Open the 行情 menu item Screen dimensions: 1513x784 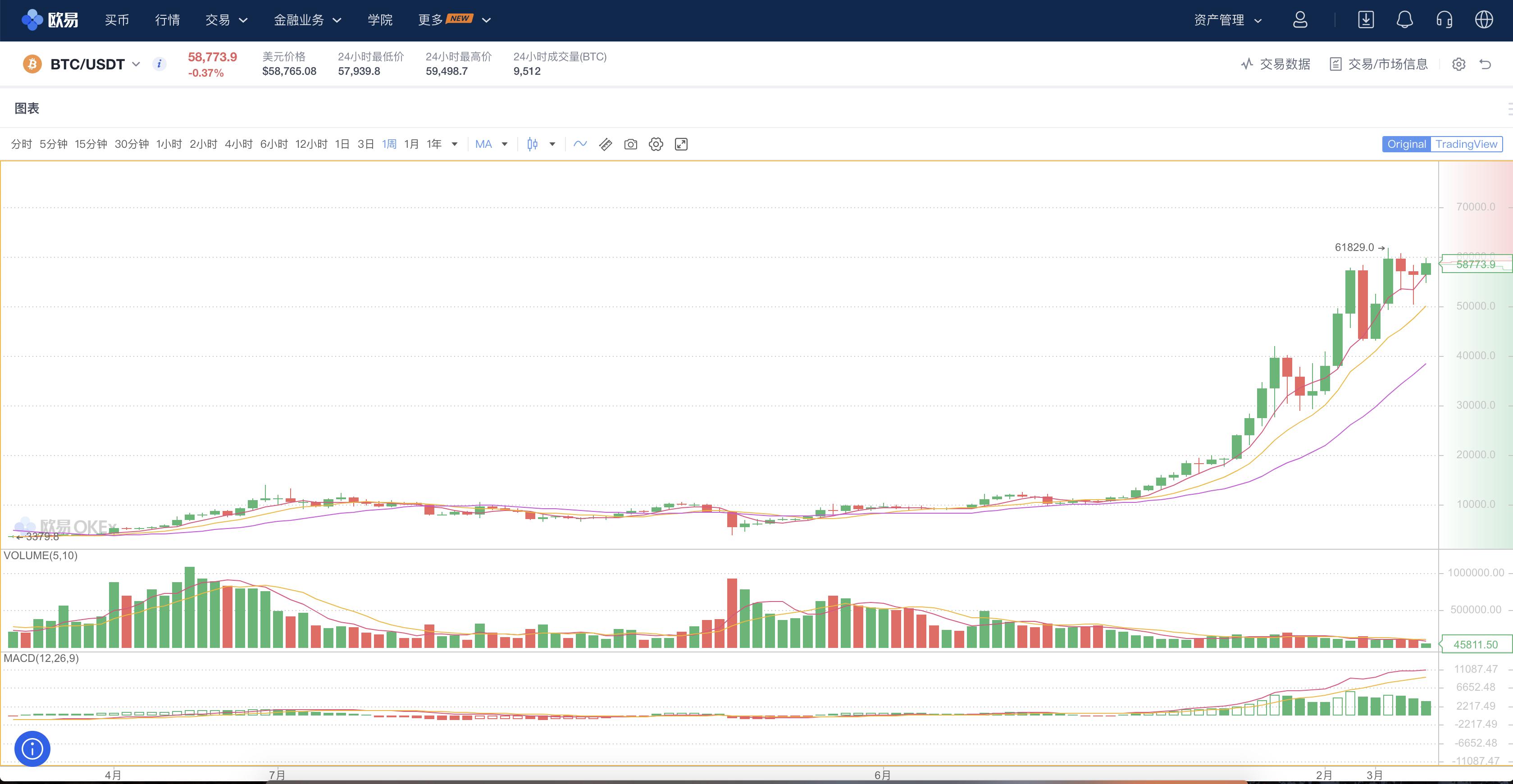(x=168, y=20)
